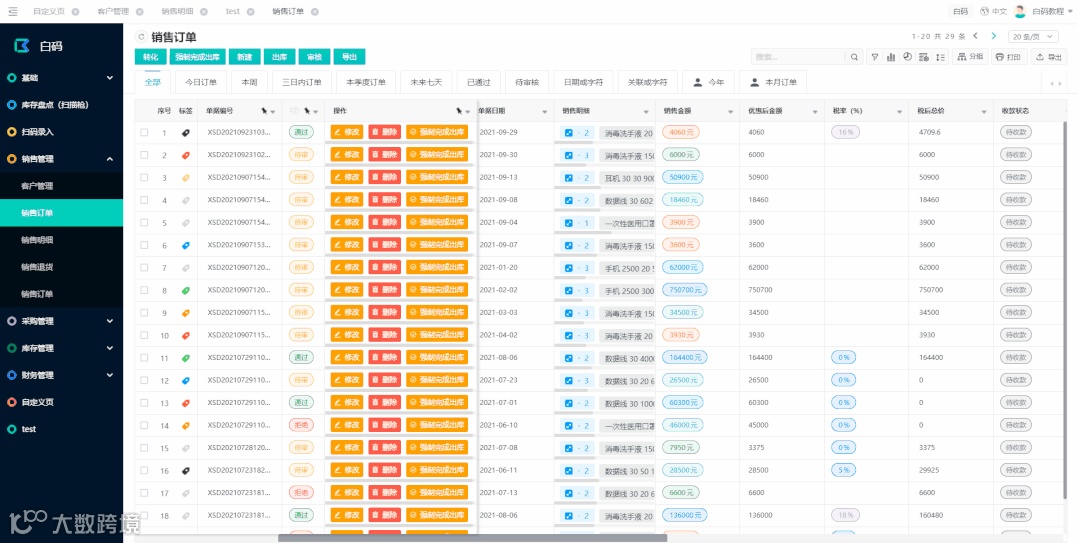Tick the checkbox for row 15
Image resolution: width=1078 pixels, height=543 pixels.
[x=144, y=448]
